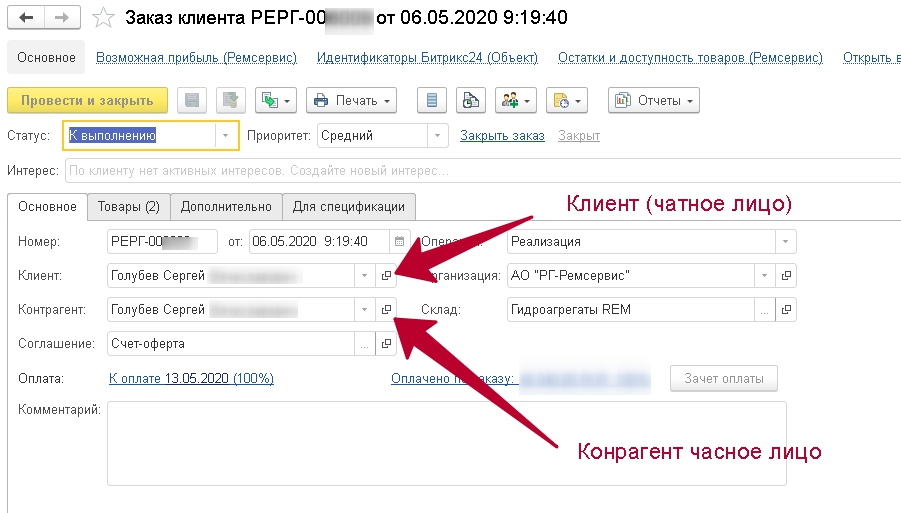
Task: Click the Провести и закрыть button
Action: tap(87, 101)
